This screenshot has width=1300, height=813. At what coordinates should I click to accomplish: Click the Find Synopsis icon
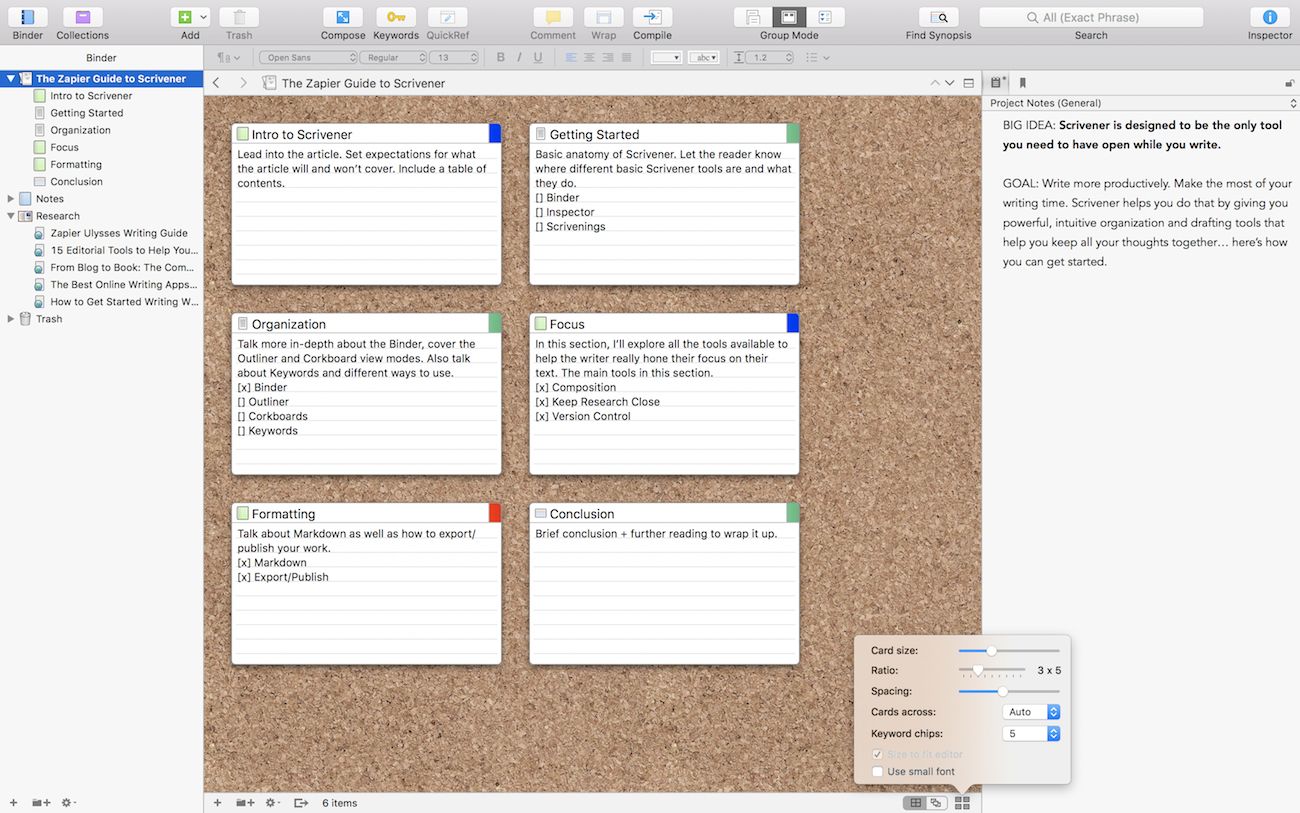coord(938,17)
